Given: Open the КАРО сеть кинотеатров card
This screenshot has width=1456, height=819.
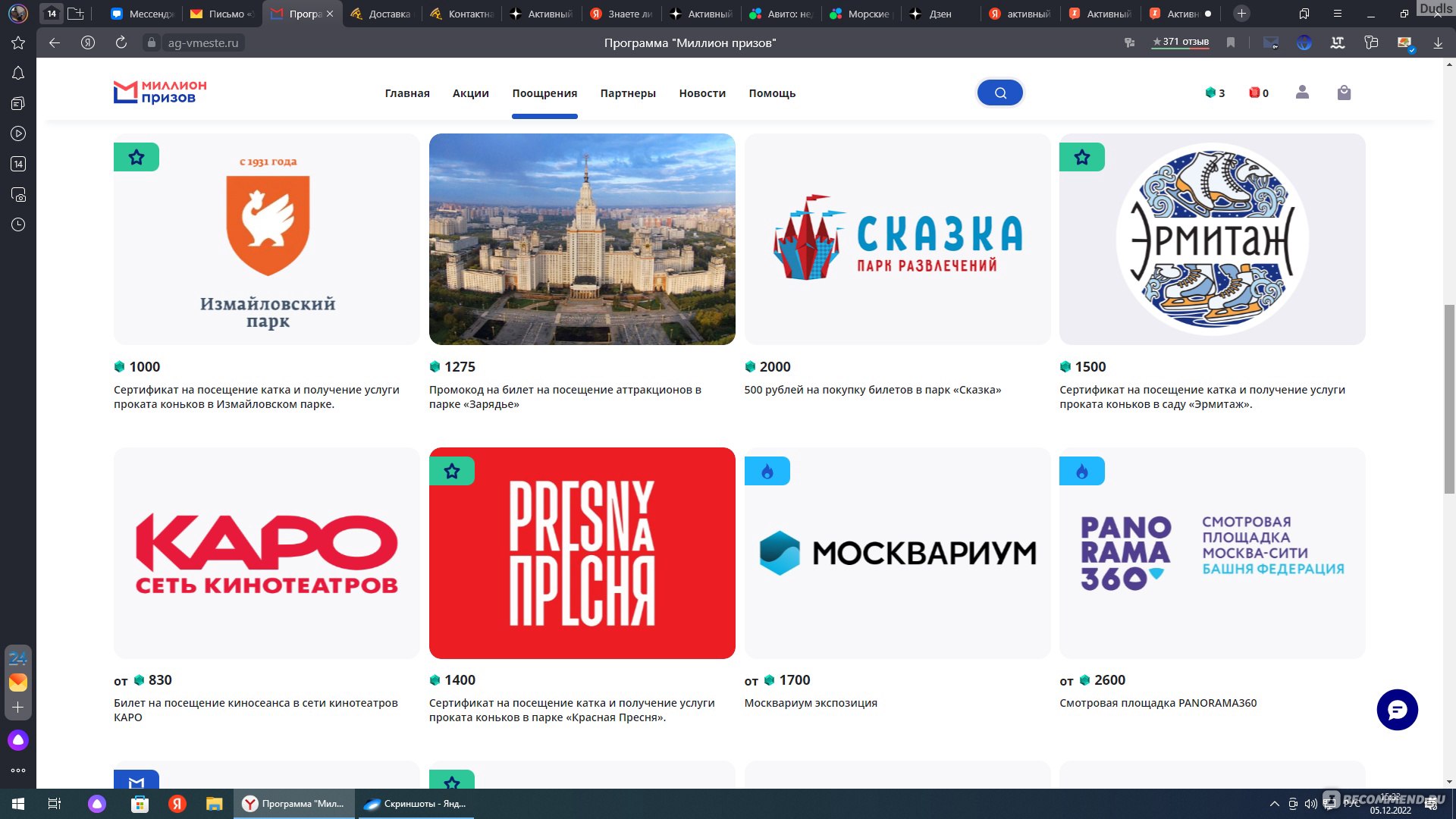Looking at the screenshot, I should click(266, 553).
